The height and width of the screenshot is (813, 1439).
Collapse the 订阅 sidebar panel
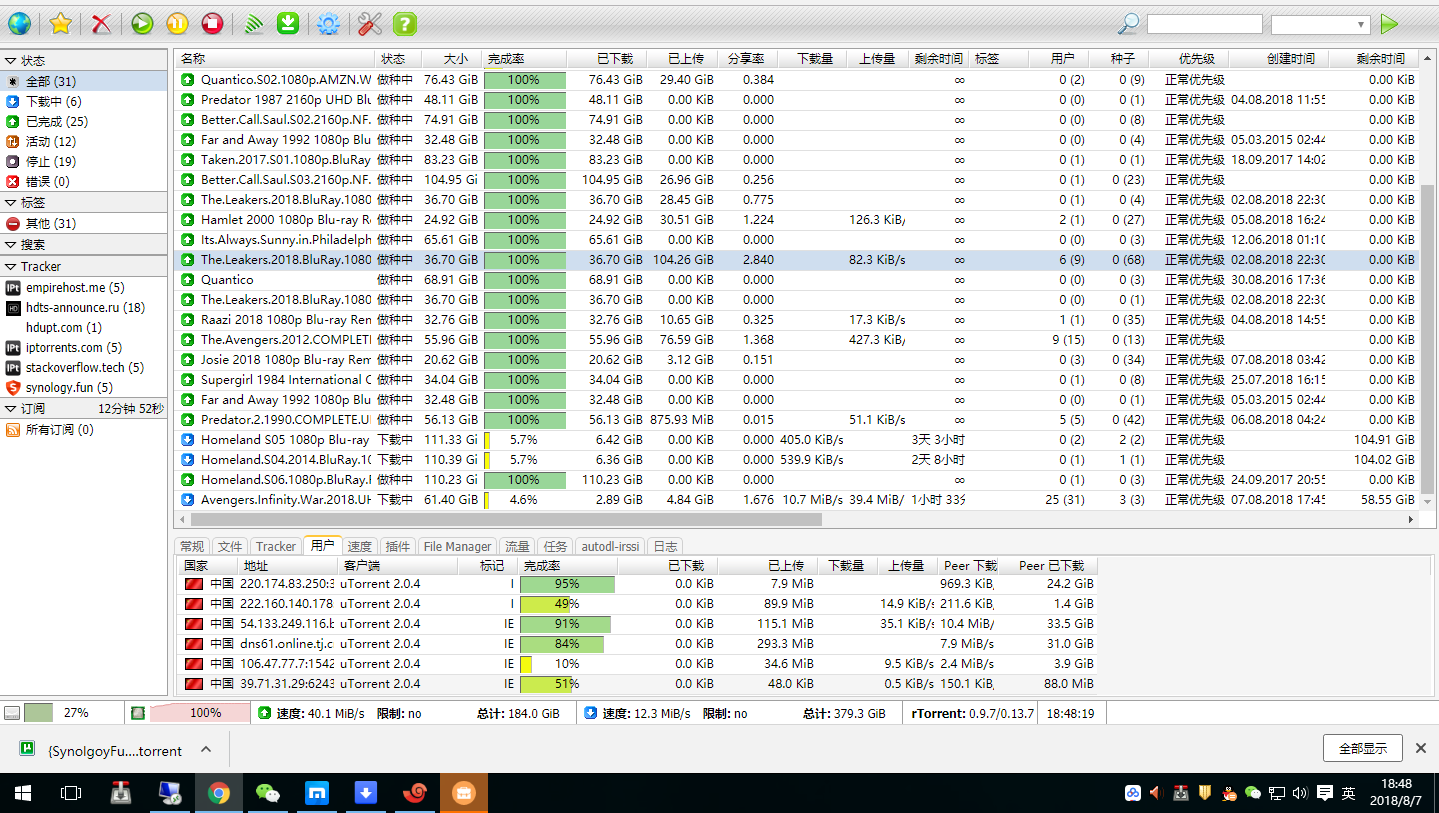[84, 408]
